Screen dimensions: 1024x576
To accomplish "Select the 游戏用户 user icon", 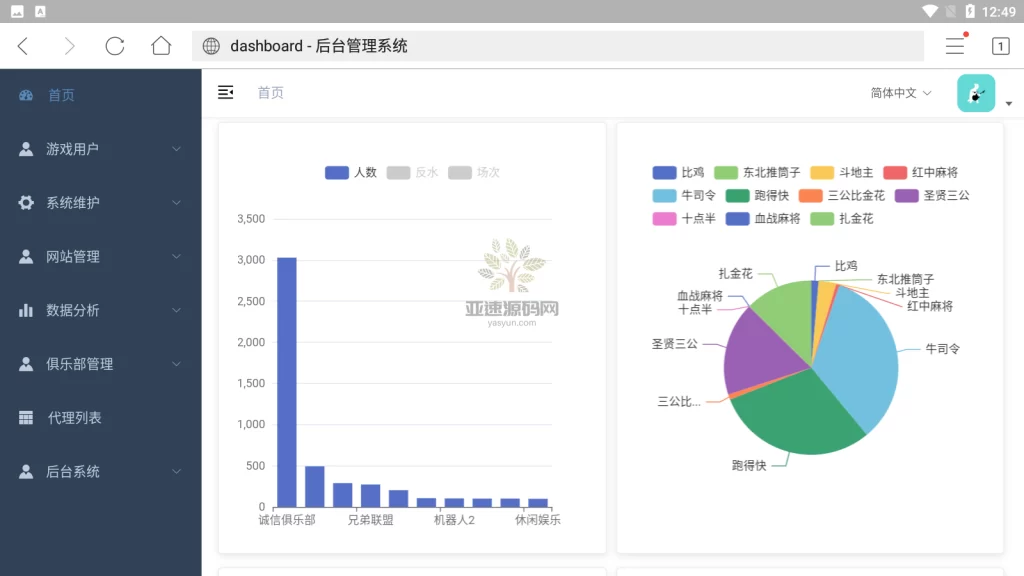I will (x=24, y=148).
